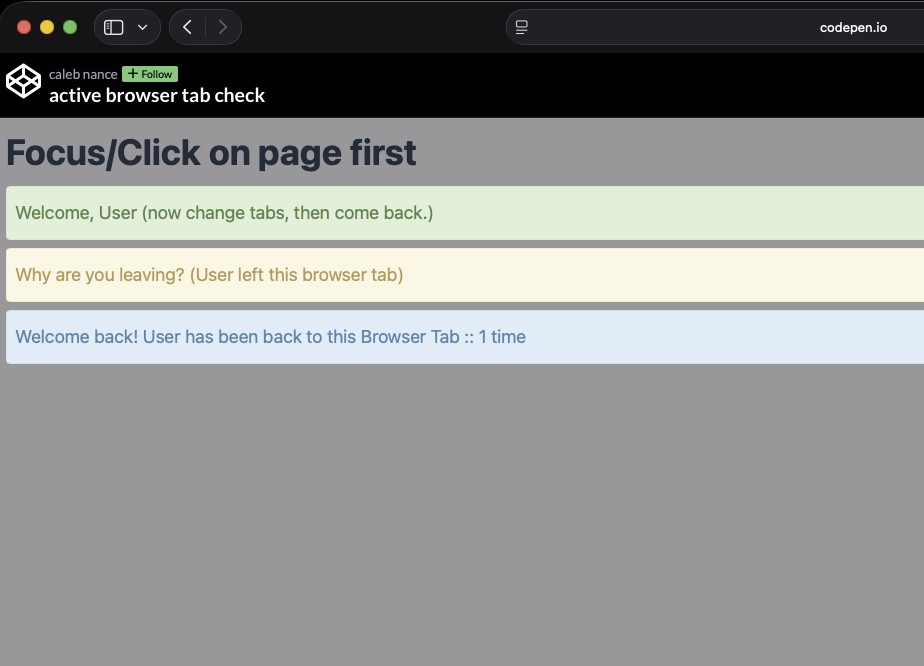
Task: Open the CodePen logo icon
Action: point(24,81)
